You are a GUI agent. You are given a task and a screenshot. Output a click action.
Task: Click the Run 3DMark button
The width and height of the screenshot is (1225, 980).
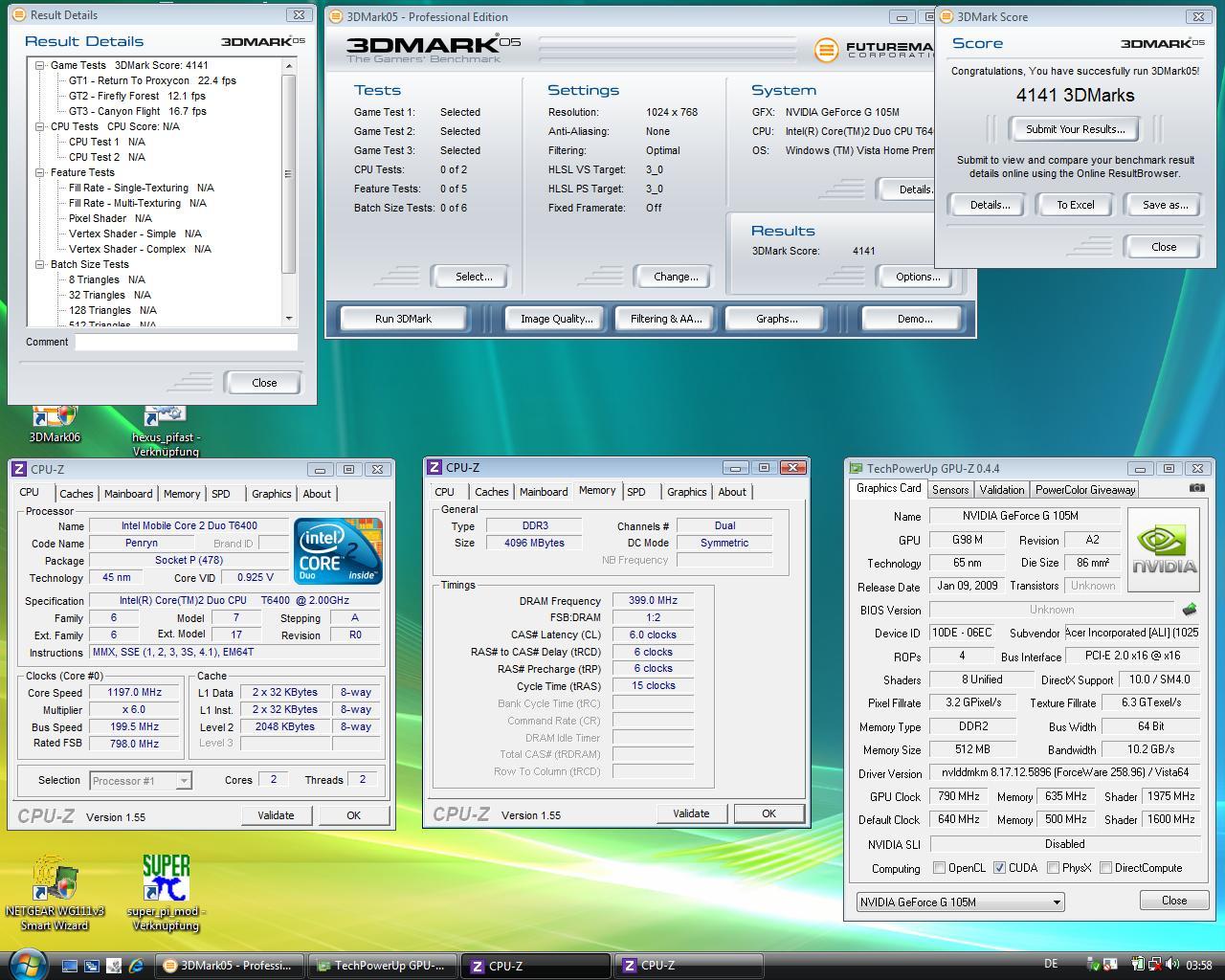[403, 319]
